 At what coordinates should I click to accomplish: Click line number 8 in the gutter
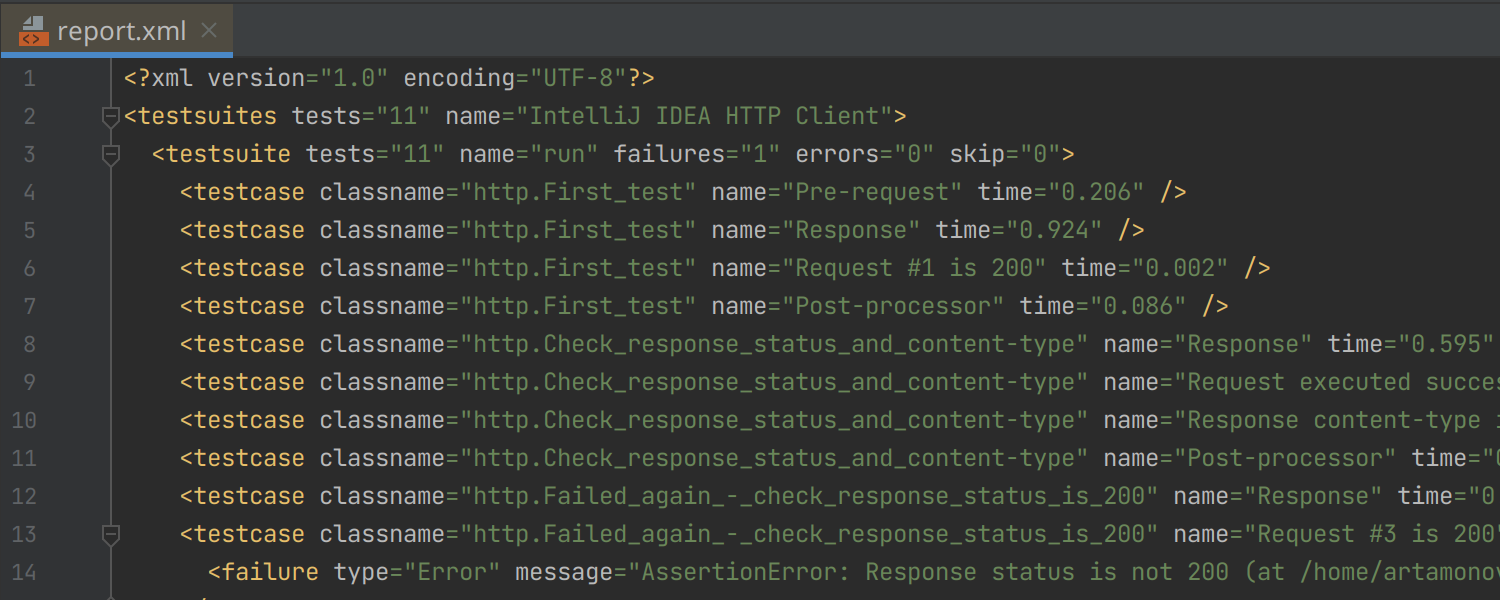click(29, 345)
